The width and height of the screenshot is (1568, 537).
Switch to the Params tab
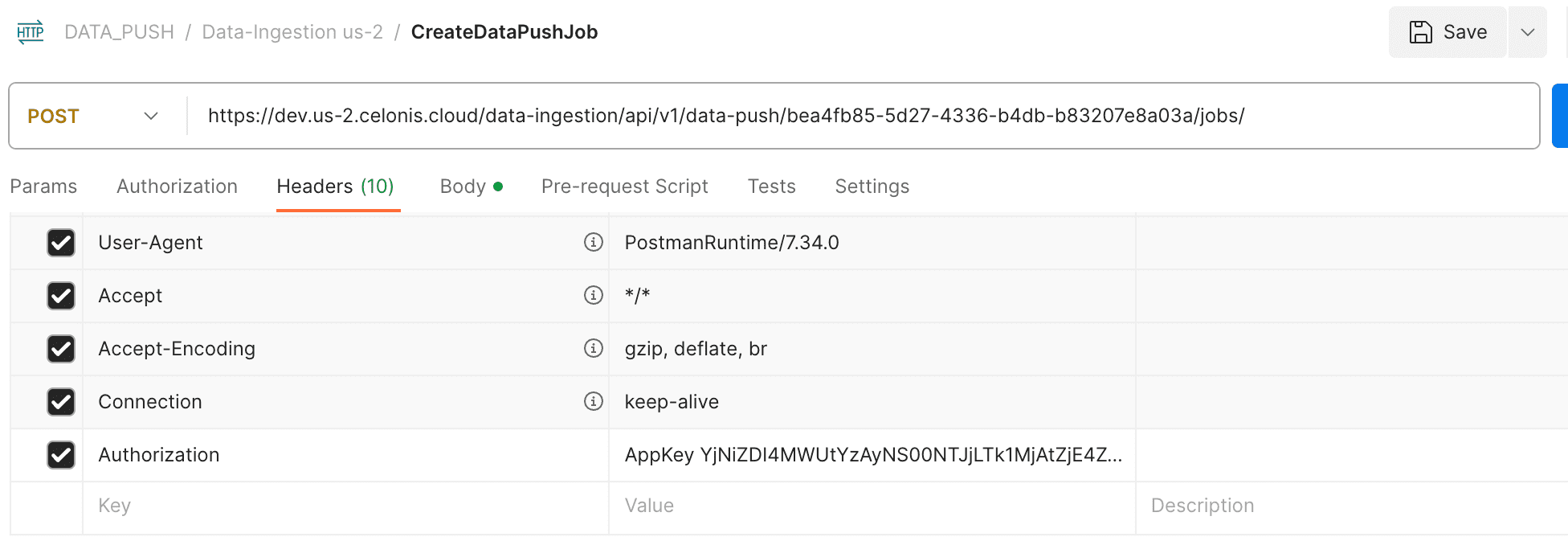[43, 187]
